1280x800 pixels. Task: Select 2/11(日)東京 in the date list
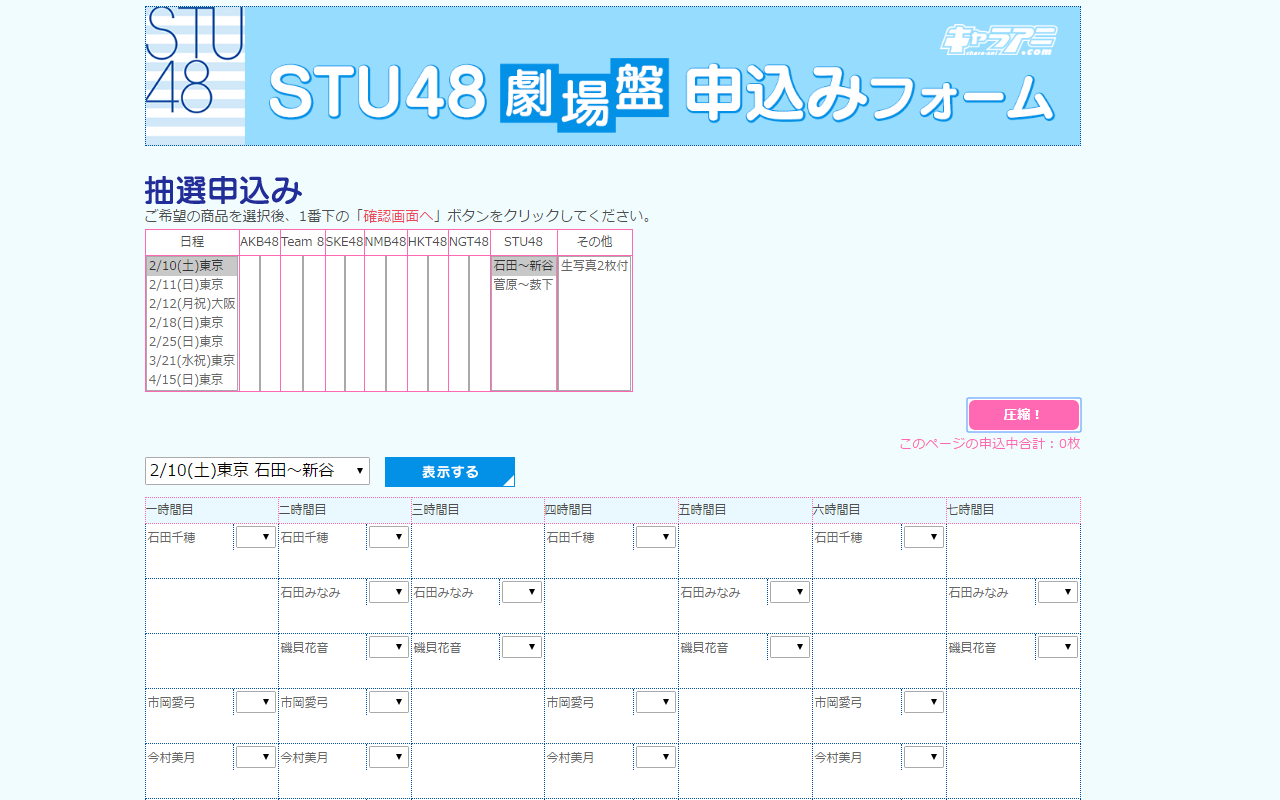192,285
